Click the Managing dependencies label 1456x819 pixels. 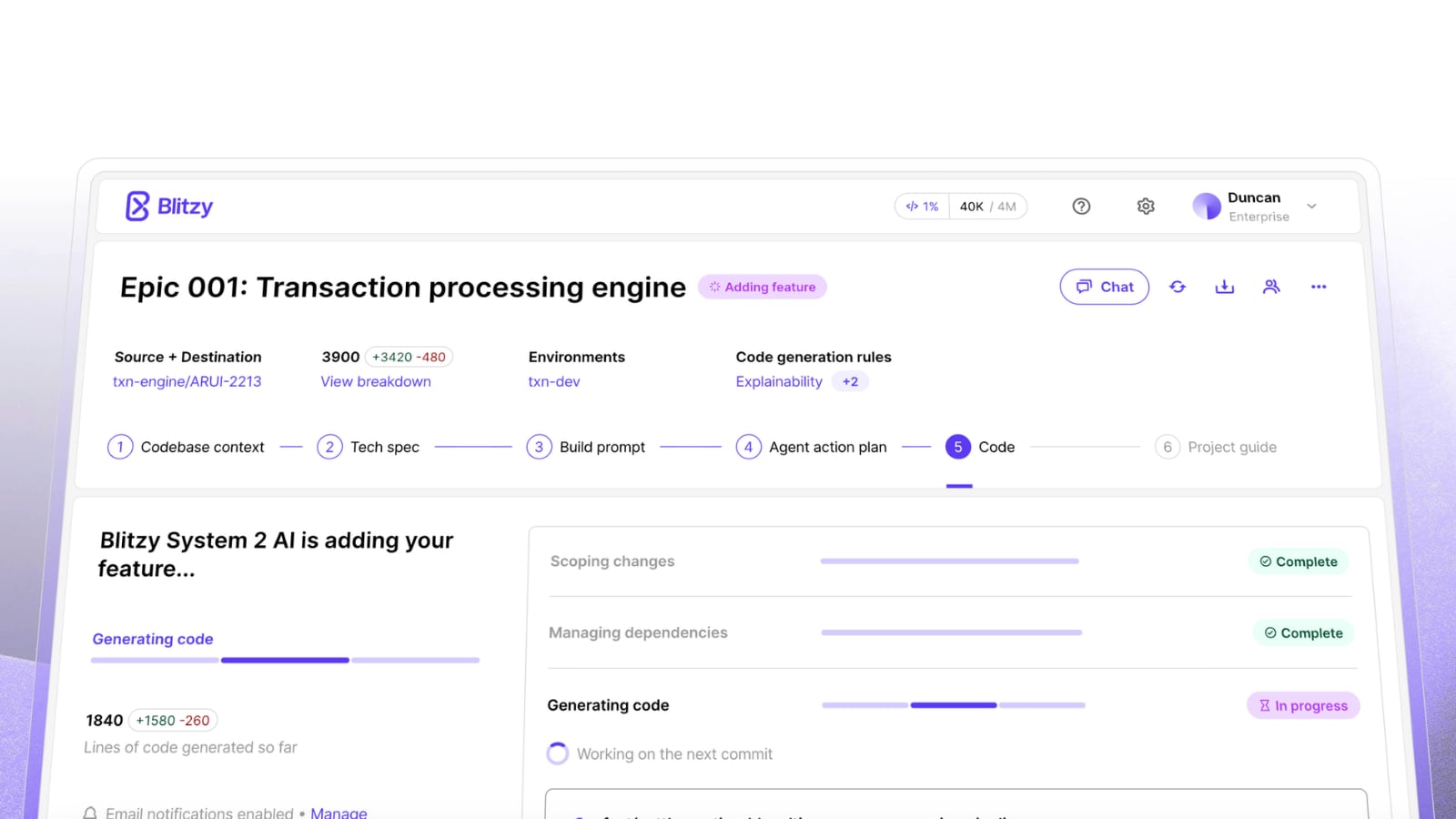(638, 632)
